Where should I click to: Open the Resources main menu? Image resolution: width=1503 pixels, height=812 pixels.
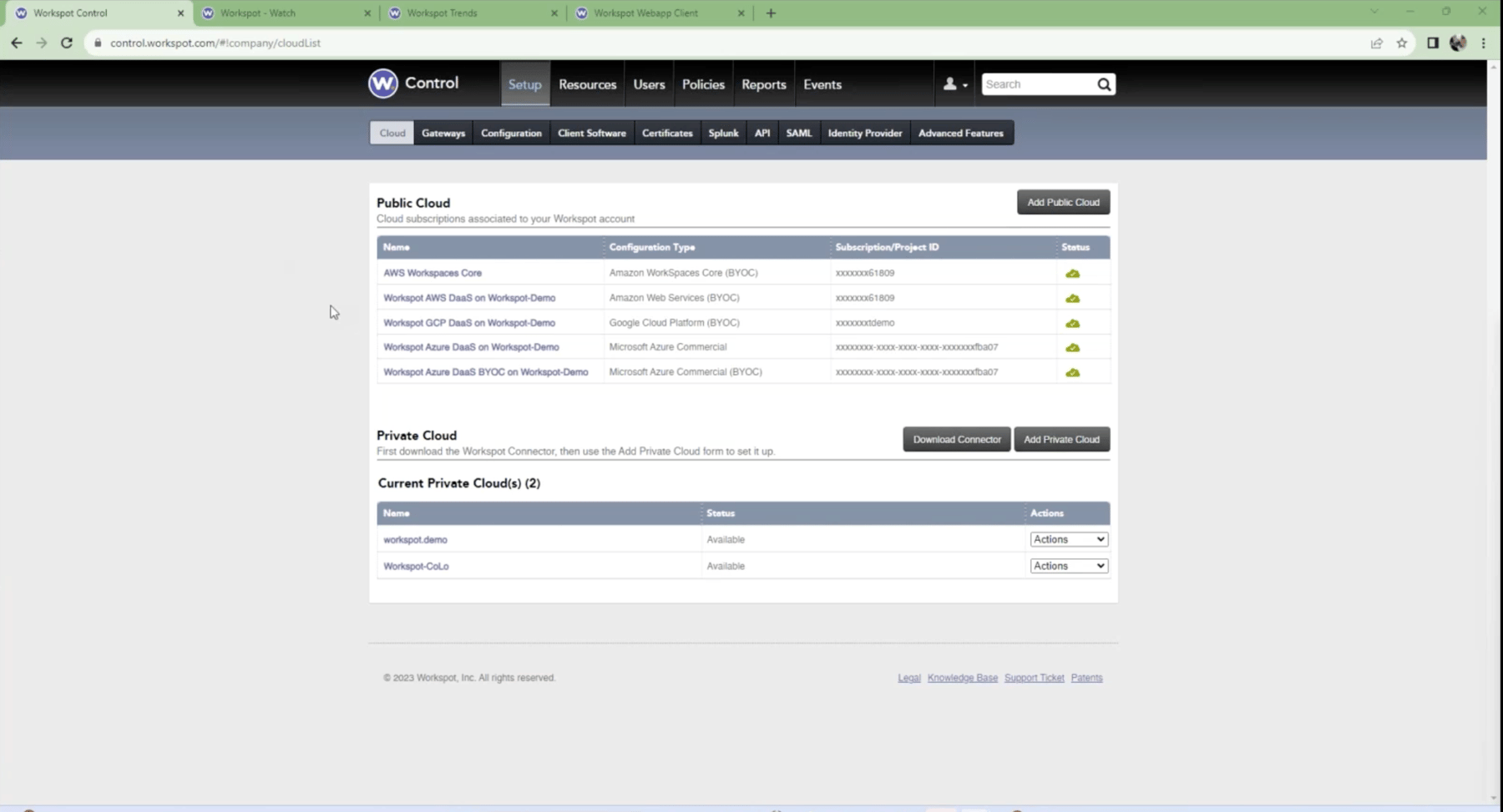tap(588, 84)
